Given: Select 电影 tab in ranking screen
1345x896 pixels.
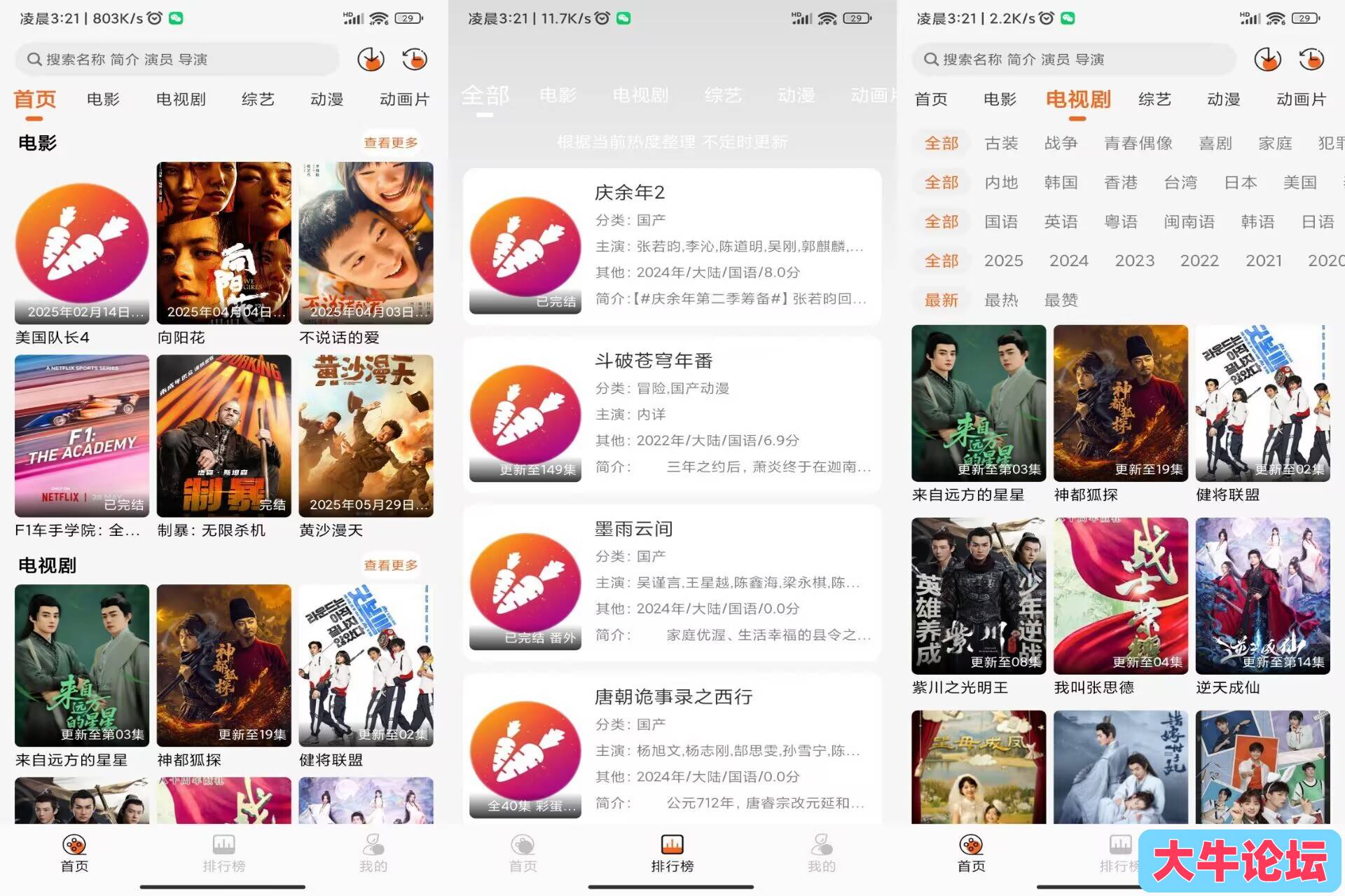Looking at the screenshot, I should [558, 95].
